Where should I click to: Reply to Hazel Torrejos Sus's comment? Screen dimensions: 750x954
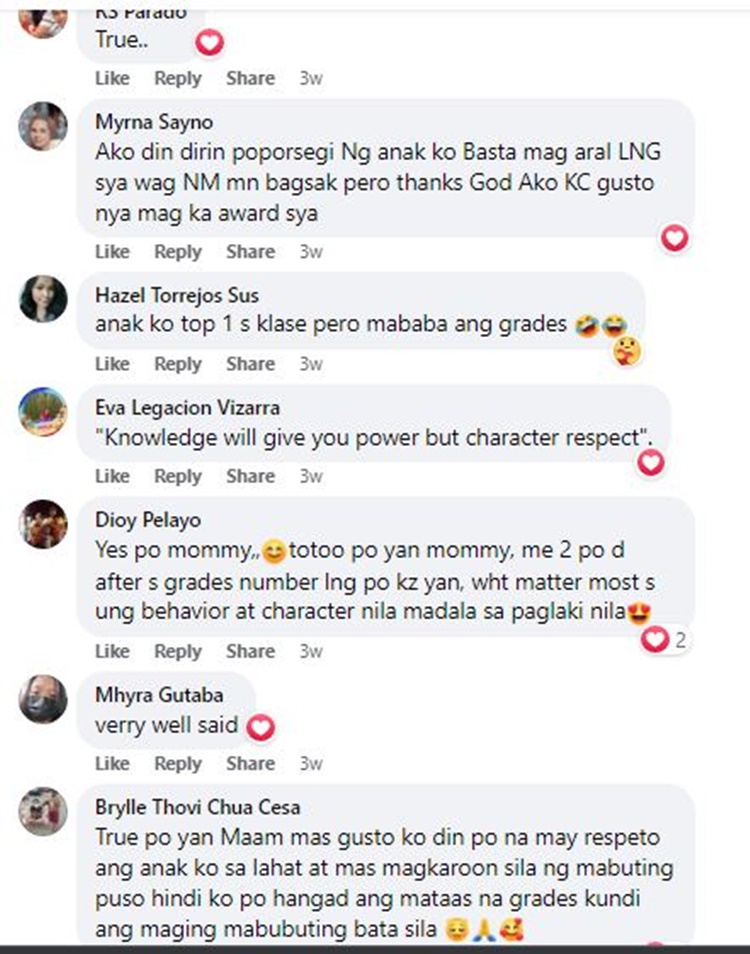178,364
